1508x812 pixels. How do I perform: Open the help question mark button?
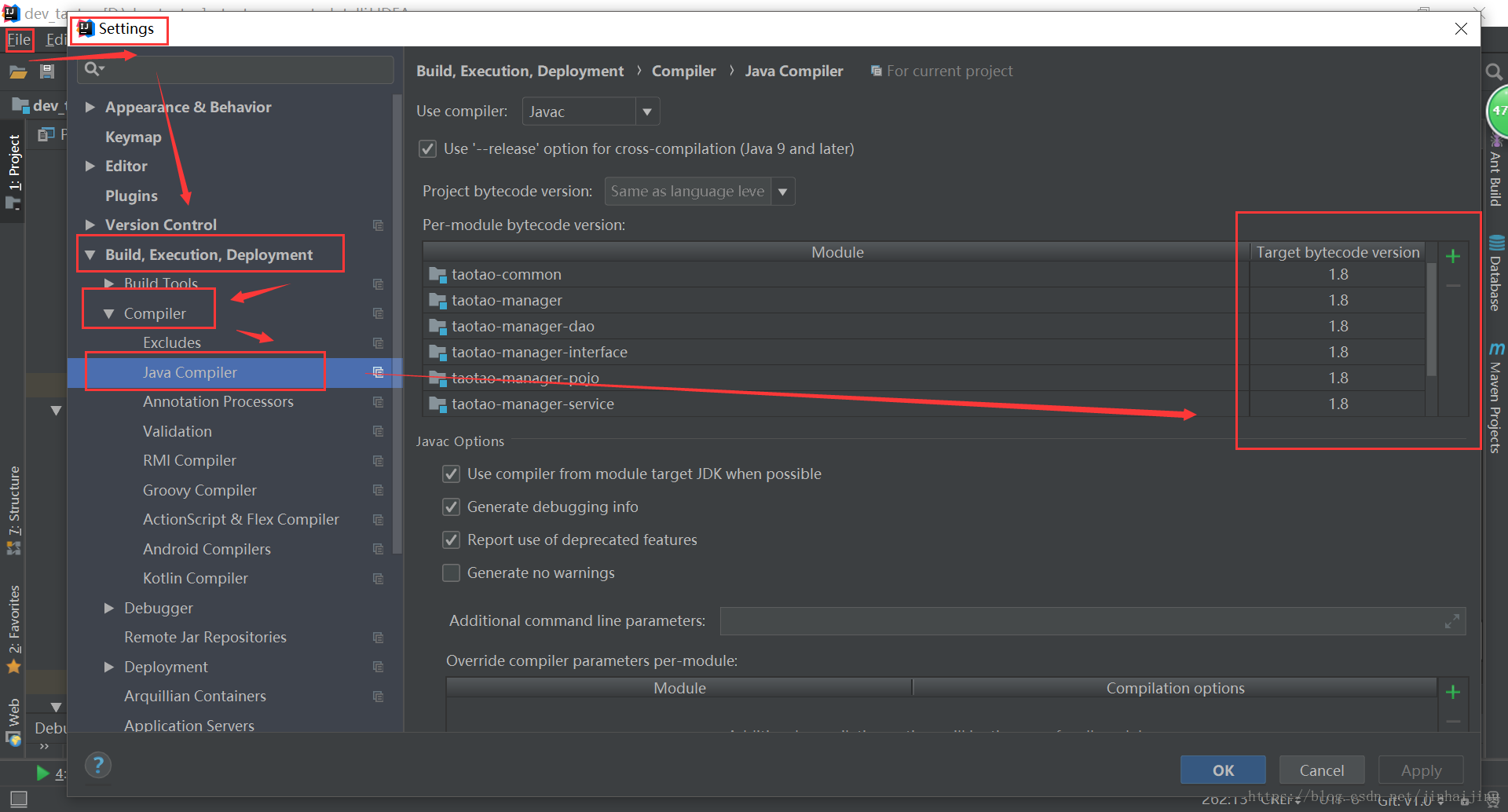pos(98,765)
